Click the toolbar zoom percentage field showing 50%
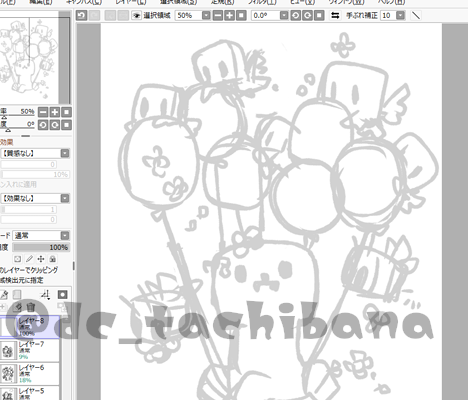The width and height of the screenshot is (468, 400). coord(188,15)
